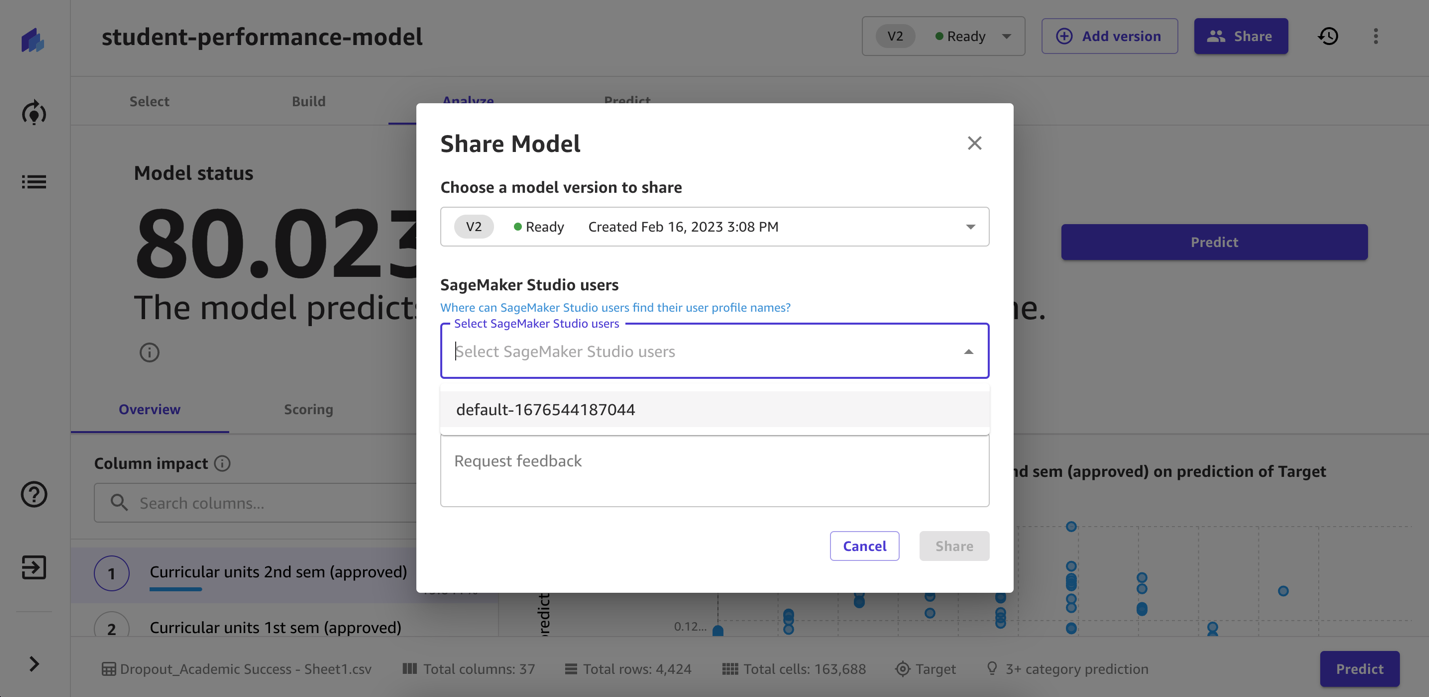This screenshot has height=697, width=1429.
Task: Open the ML models sidebar icon
Action: click(33, 112)
